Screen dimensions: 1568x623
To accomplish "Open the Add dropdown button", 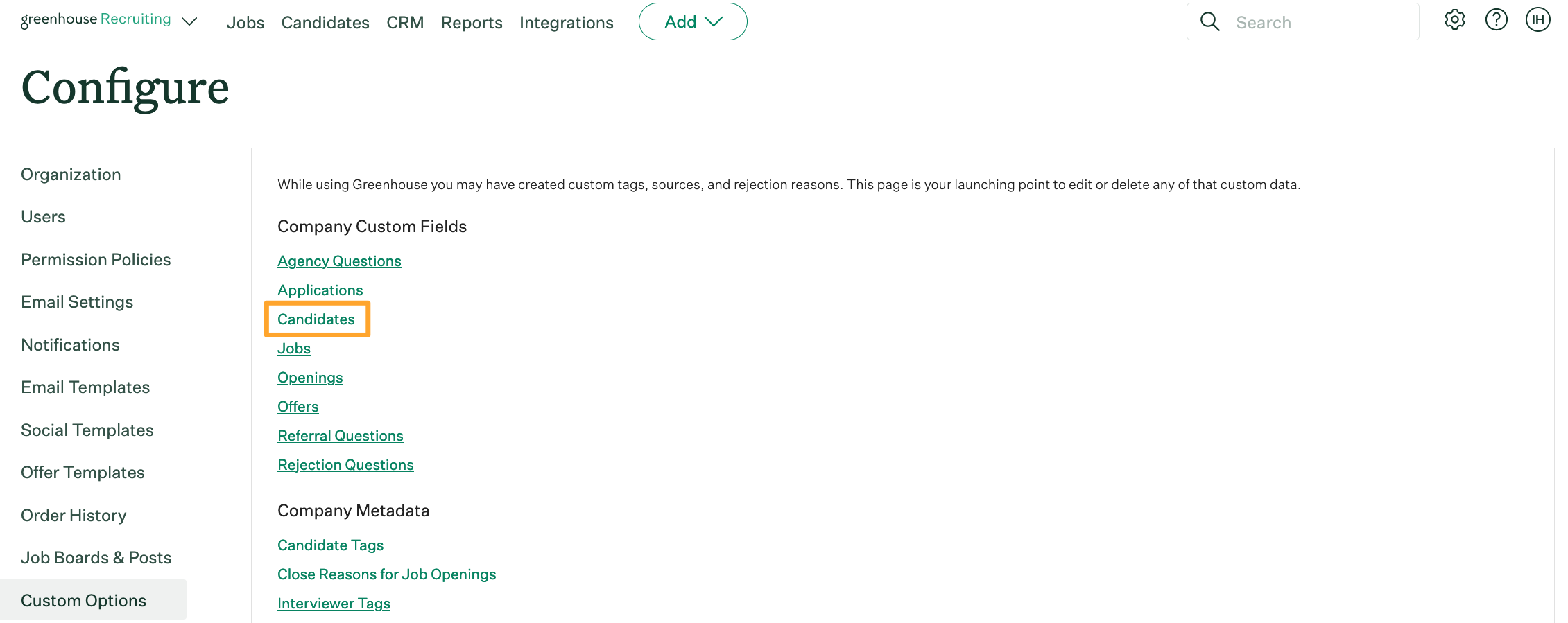I will click(x=693, y=21).
